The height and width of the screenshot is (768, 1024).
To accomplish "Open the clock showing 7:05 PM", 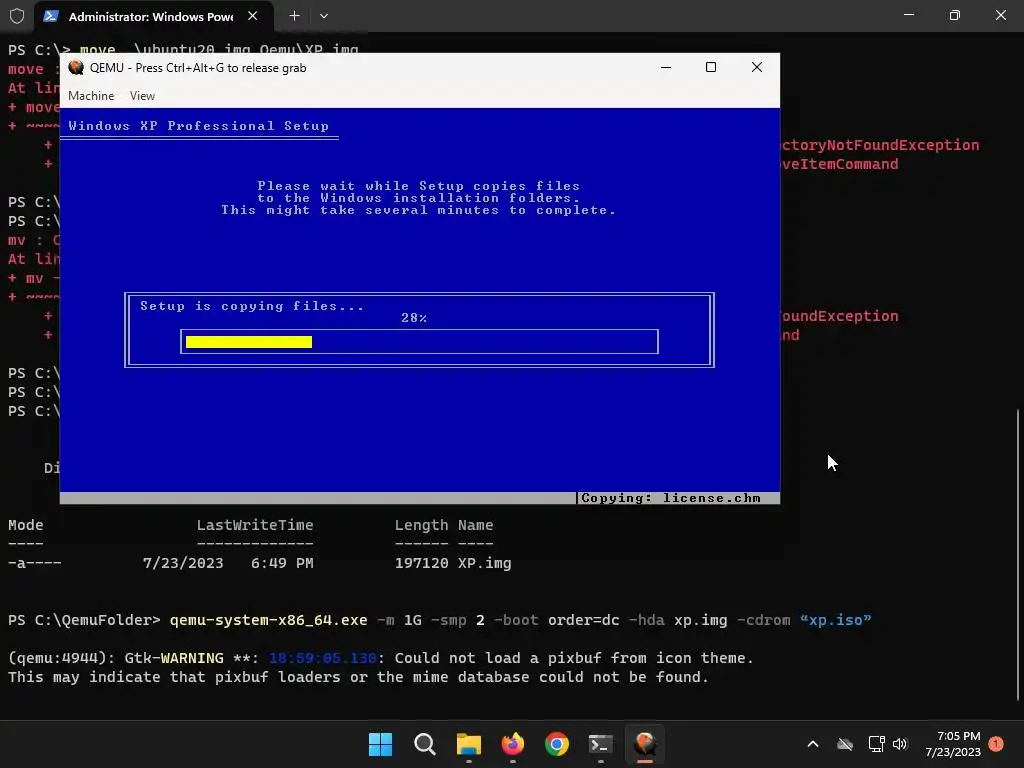I will coord(953,744).
